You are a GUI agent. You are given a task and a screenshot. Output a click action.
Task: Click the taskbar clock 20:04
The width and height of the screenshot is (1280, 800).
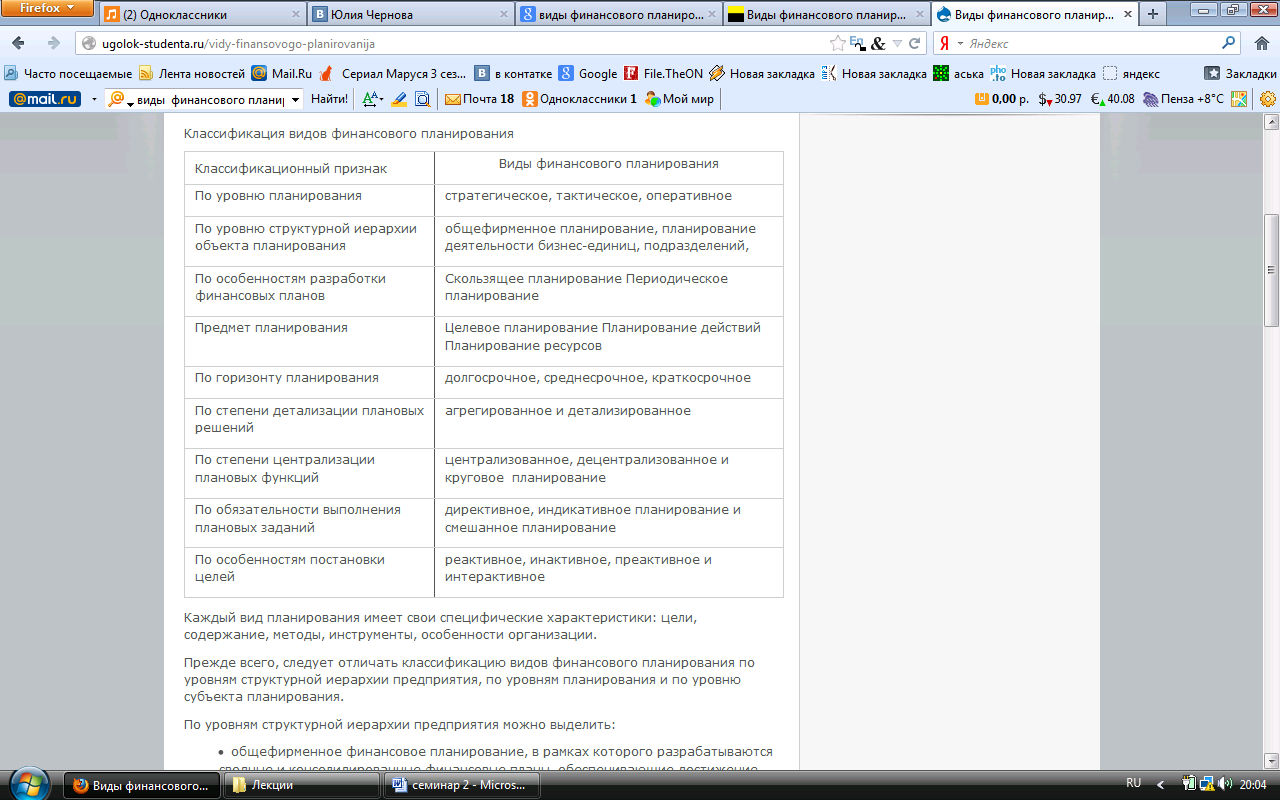click(x=1253, y=785)
